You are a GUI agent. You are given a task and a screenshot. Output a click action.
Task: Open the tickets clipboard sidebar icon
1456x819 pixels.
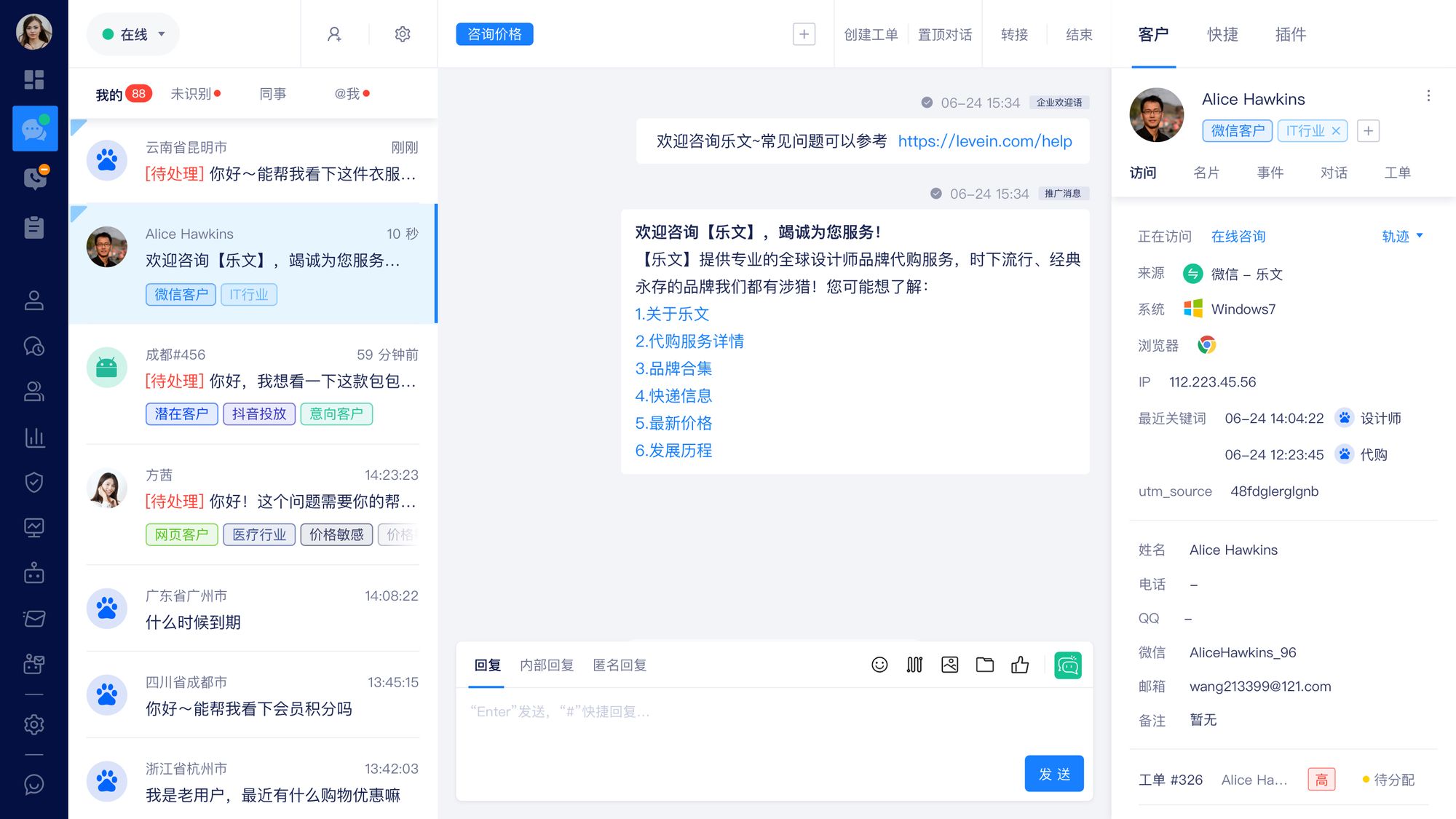(x=34, y=227)
